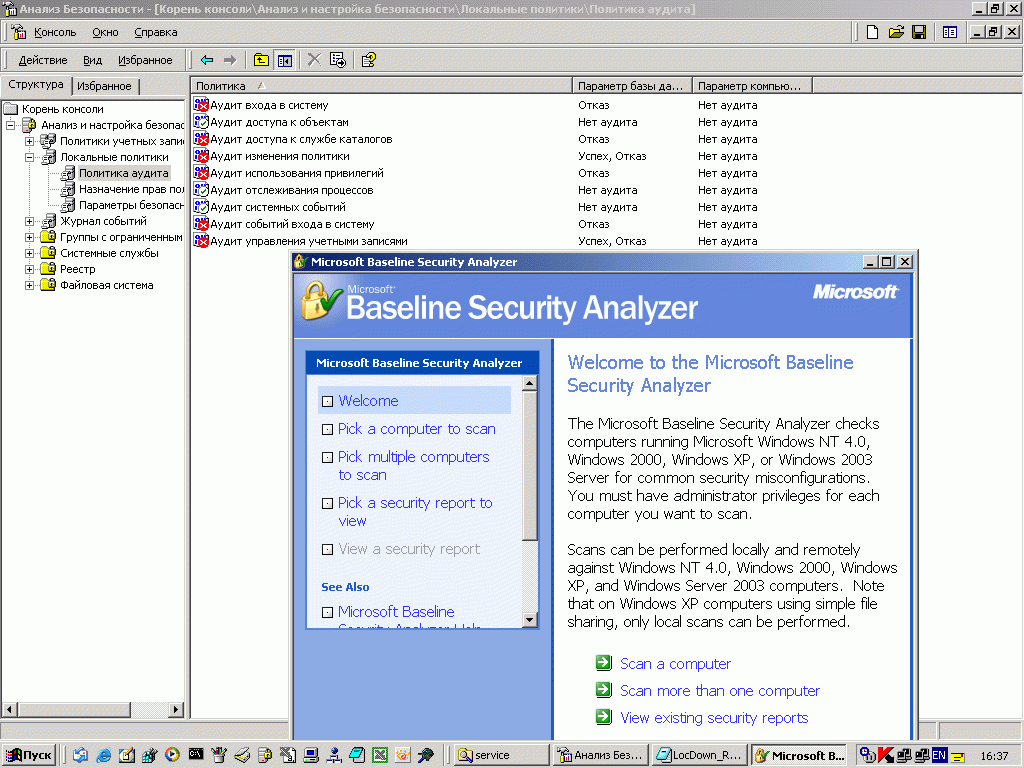Click the icon of the 'Аудит входа в систему' policy
The height and width of the screenshot is (768, 1024).
[201, 105]
